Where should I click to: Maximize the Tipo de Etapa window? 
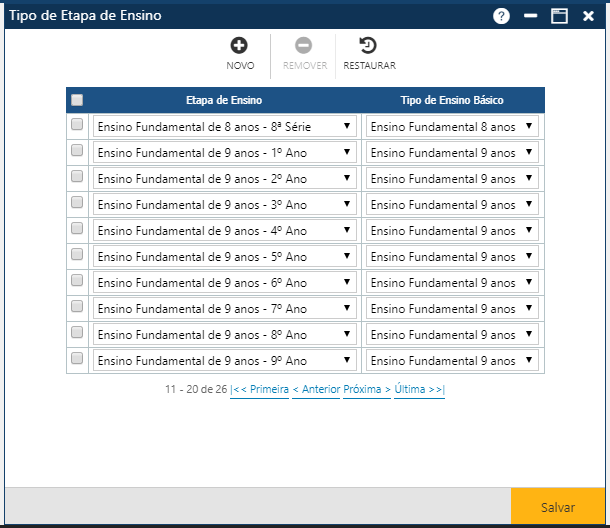tap(559, 16)
